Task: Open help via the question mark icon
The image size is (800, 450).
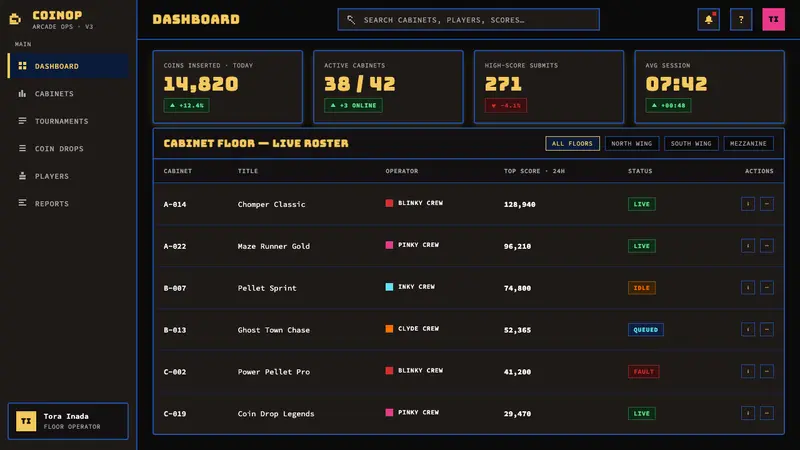Action: click(x=741, y=19)
